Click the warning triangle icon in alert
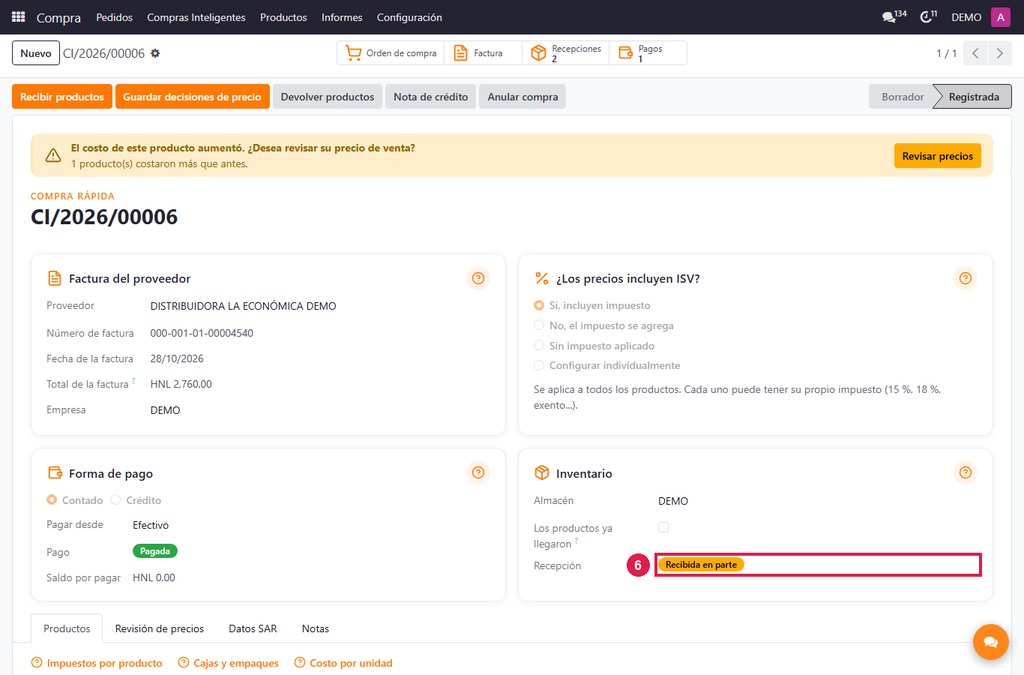 [53, 156]
